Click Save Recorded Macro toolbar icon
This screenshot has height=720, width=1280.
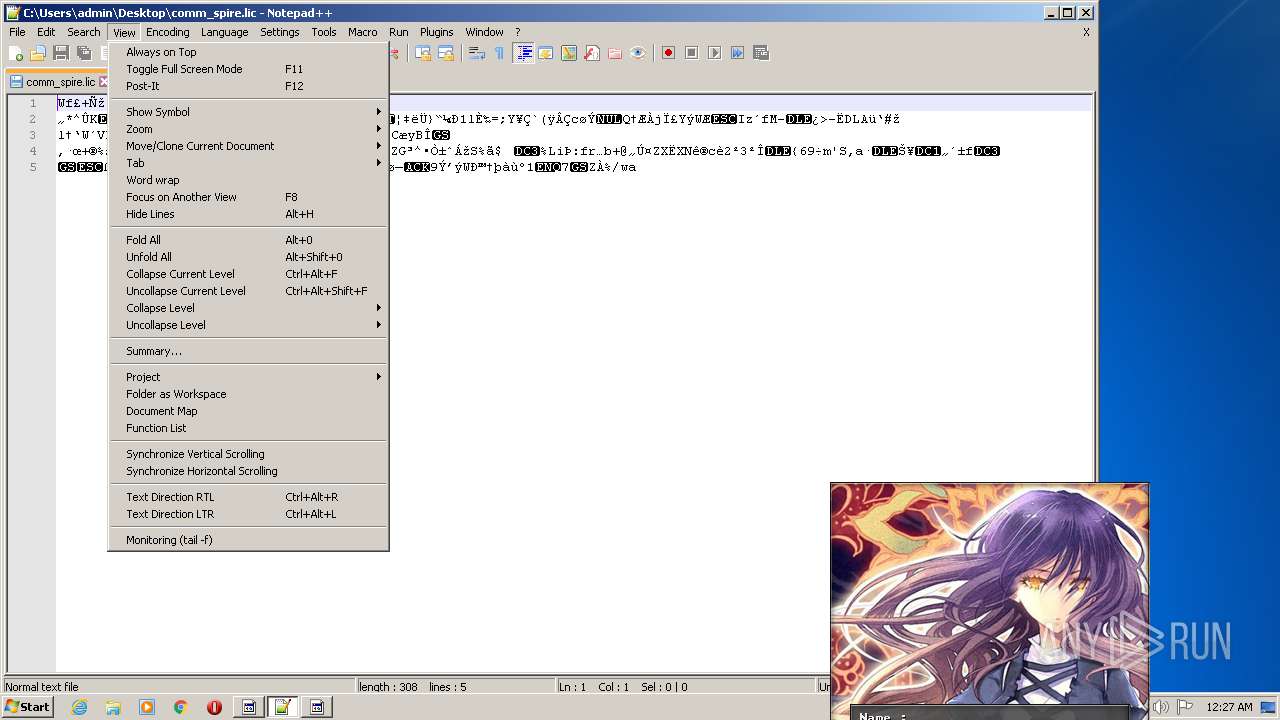(761, 53)
